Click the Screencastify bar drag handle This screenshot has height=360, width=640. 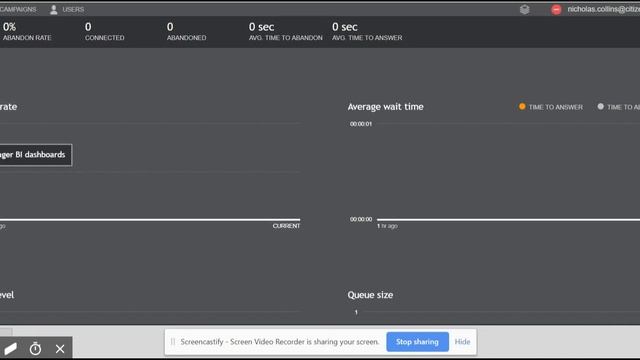[x=173, y=342]
